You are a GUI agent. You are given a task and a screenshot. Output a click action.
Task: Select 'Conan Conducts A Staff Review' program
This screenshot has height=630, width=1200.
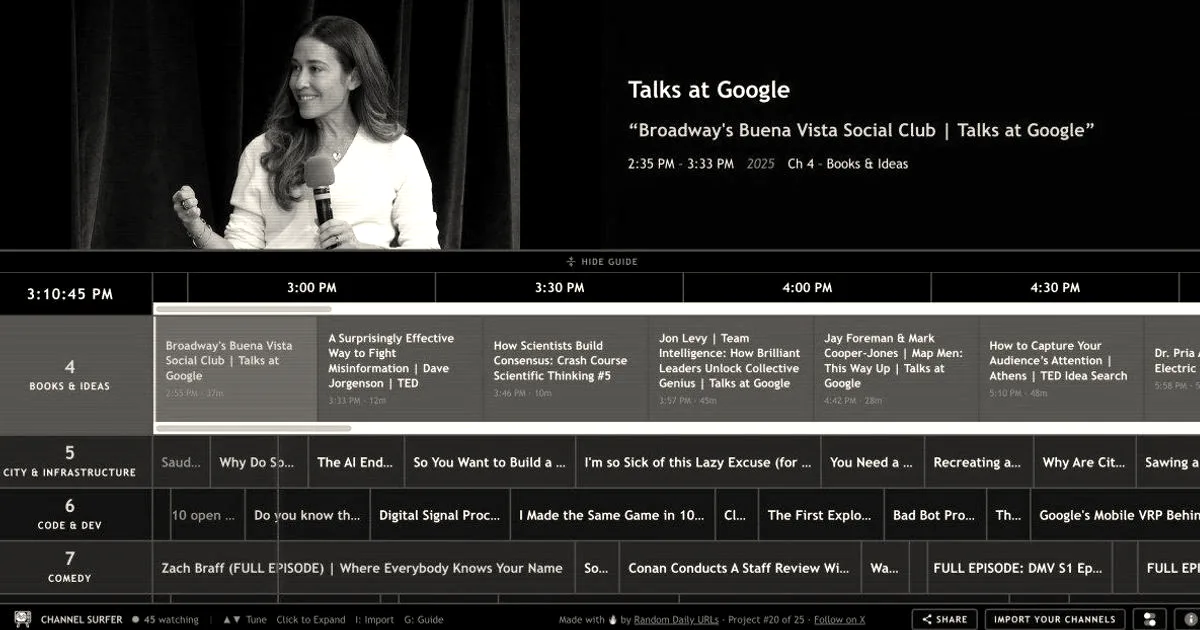click(x=739, y=568)
